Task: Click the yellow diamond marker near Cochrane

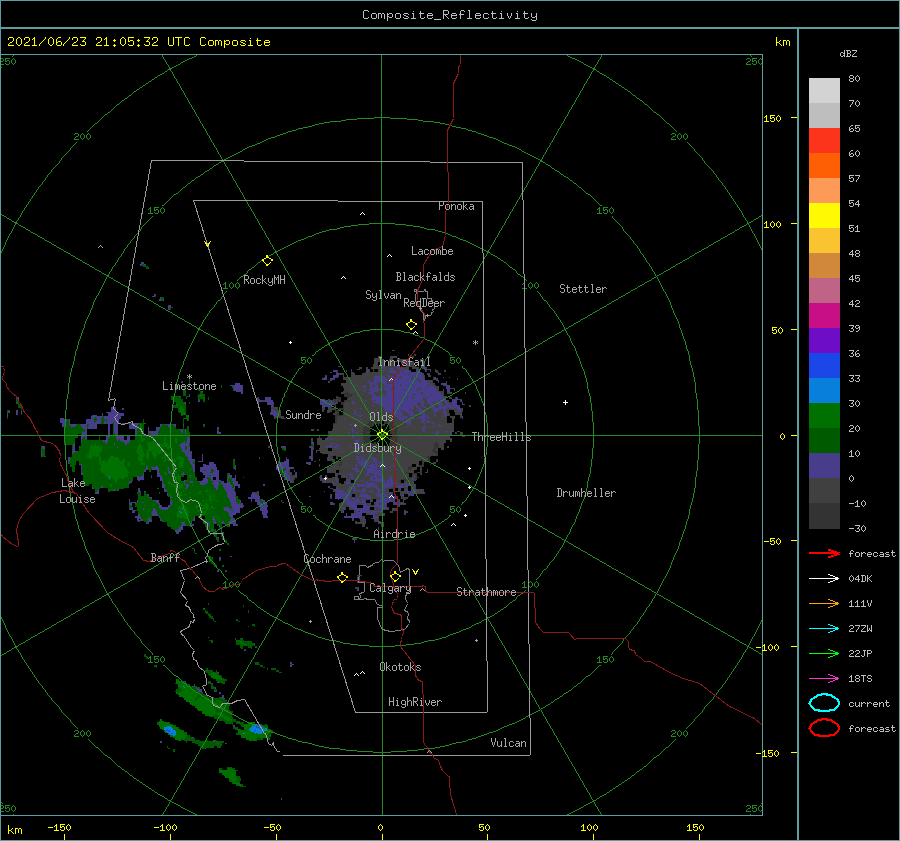Action: [x=342, y=577]
